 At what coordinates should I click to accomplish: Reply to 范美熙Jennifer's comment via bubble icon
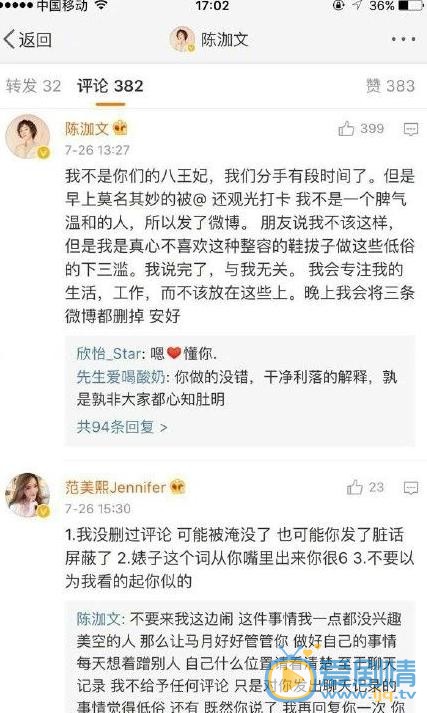coord(411,488)
